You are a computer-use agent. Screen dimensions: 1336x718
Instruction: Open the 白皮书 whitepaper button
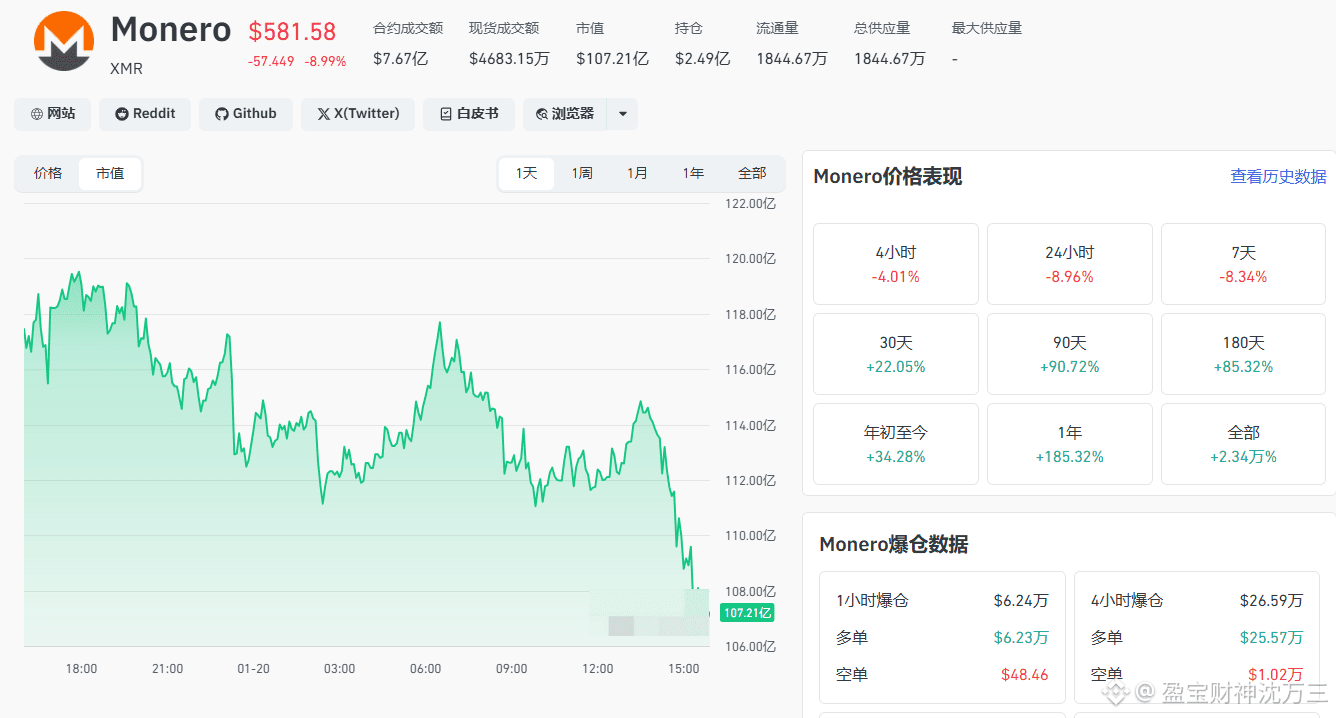click(469, 114)
